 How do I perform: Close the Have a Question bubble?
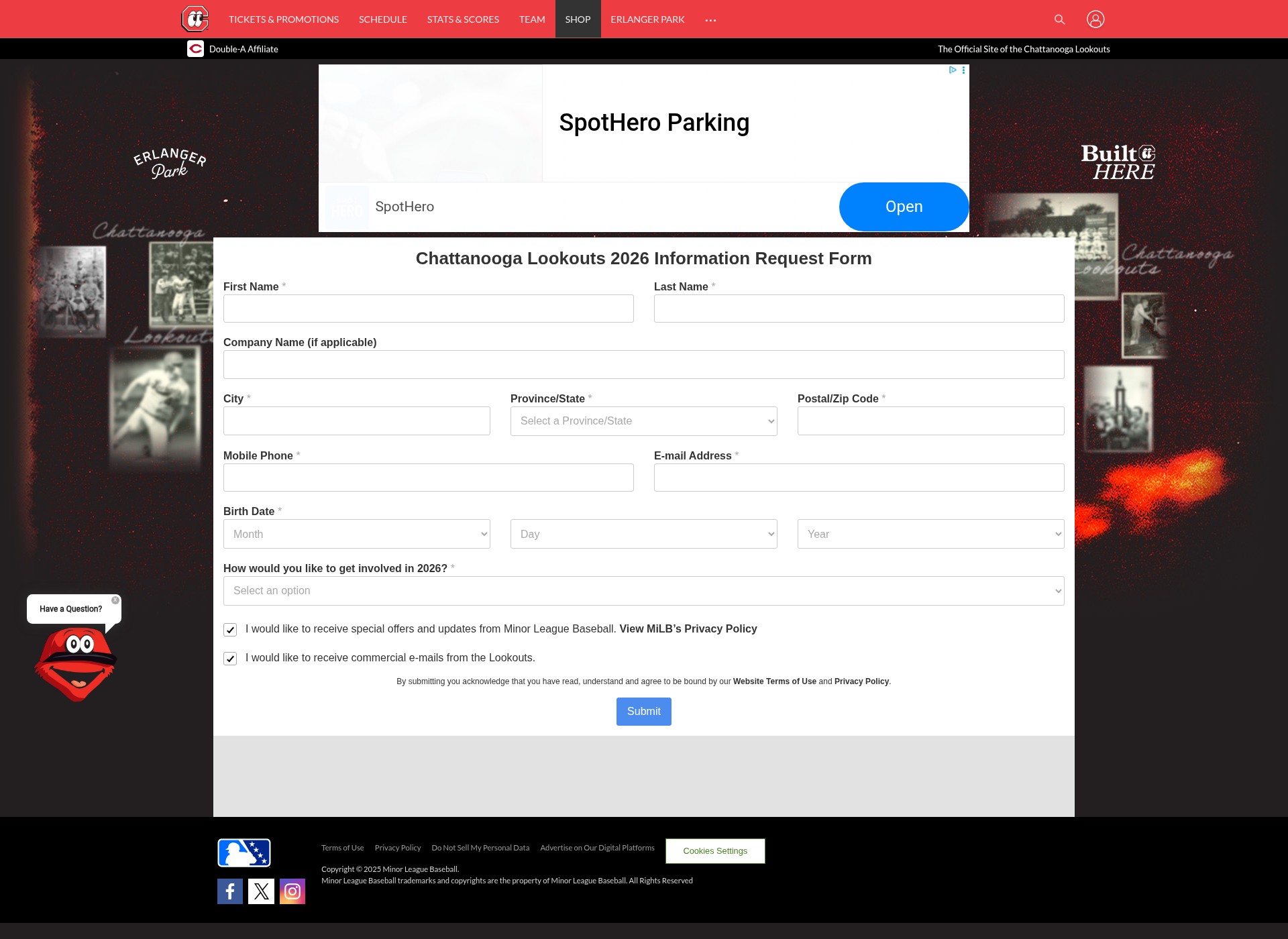pos(115,600)
